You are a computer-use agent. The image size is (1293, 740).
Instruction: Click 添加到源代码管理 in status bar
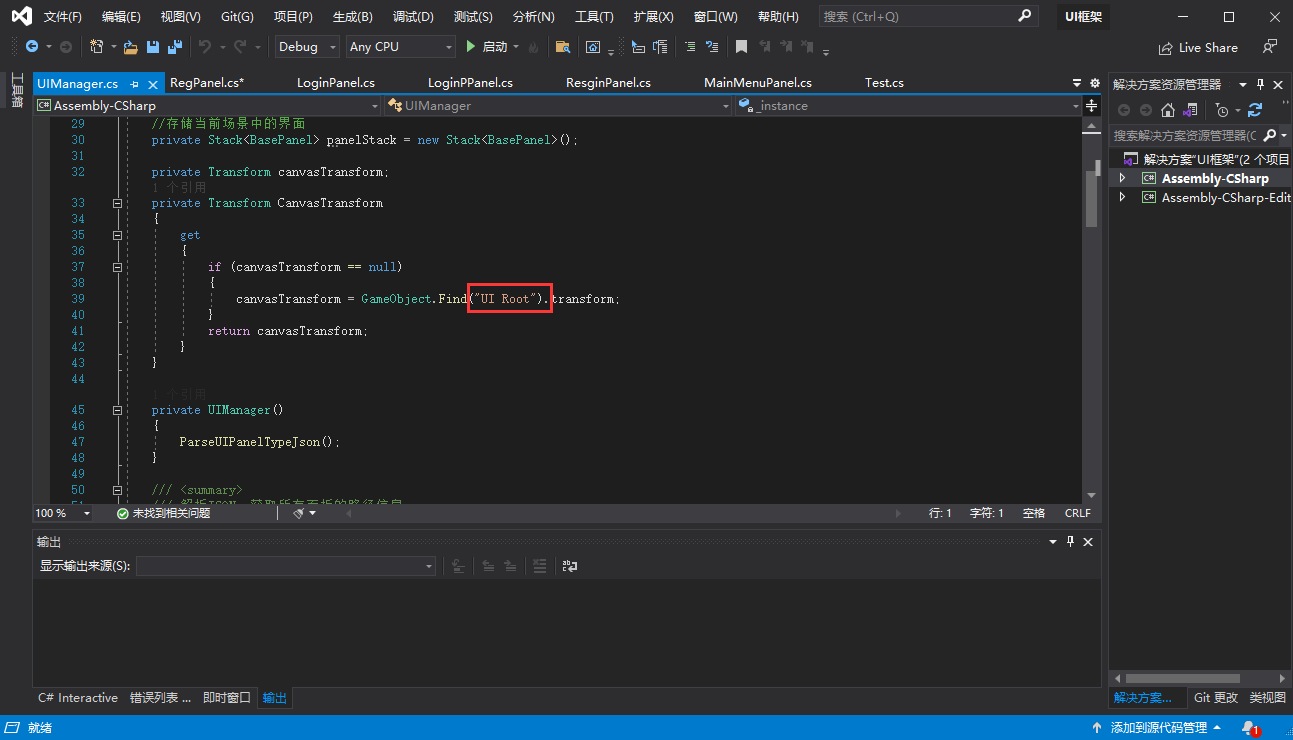pyautogui.click(x=1159, y=728)
